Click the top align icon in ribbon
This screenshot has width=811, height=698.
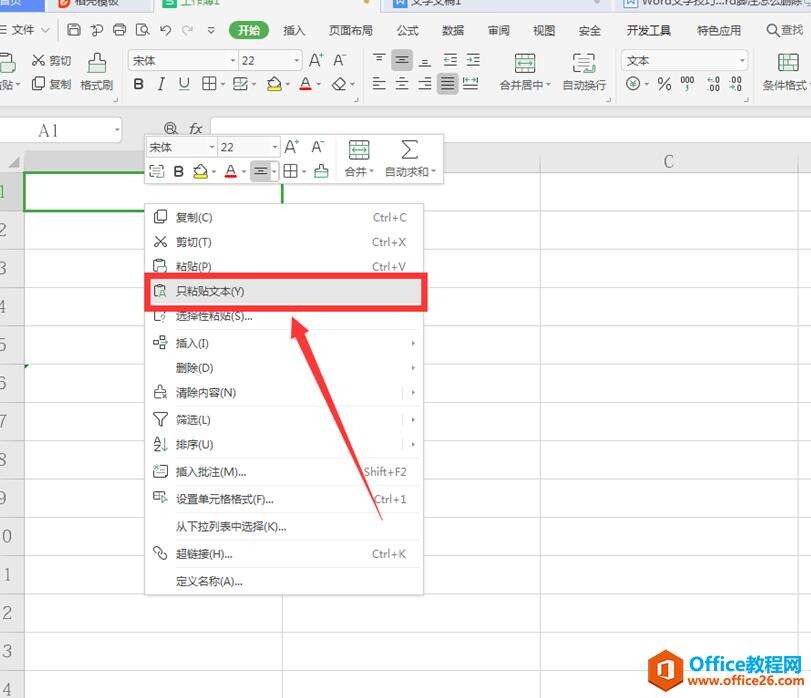pos(379,59)
